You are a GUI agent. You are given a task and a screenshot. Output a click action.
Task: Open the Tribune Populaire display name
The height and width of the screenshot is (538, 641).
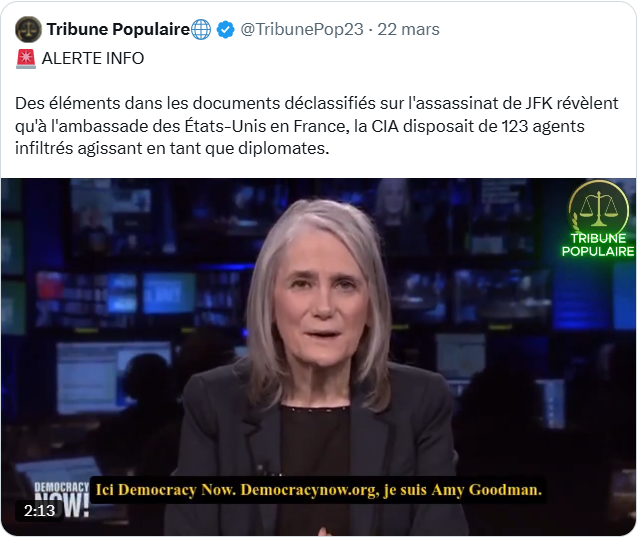click(118, 29)
